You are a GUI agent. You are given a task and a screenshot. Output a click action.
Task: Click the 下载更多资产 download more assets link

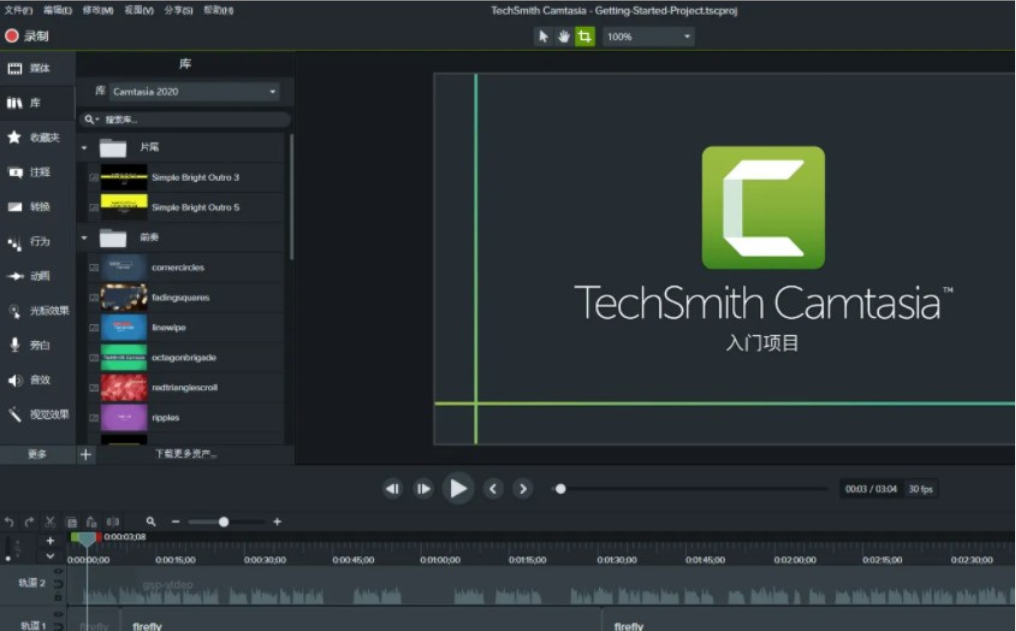coord(186,454)
